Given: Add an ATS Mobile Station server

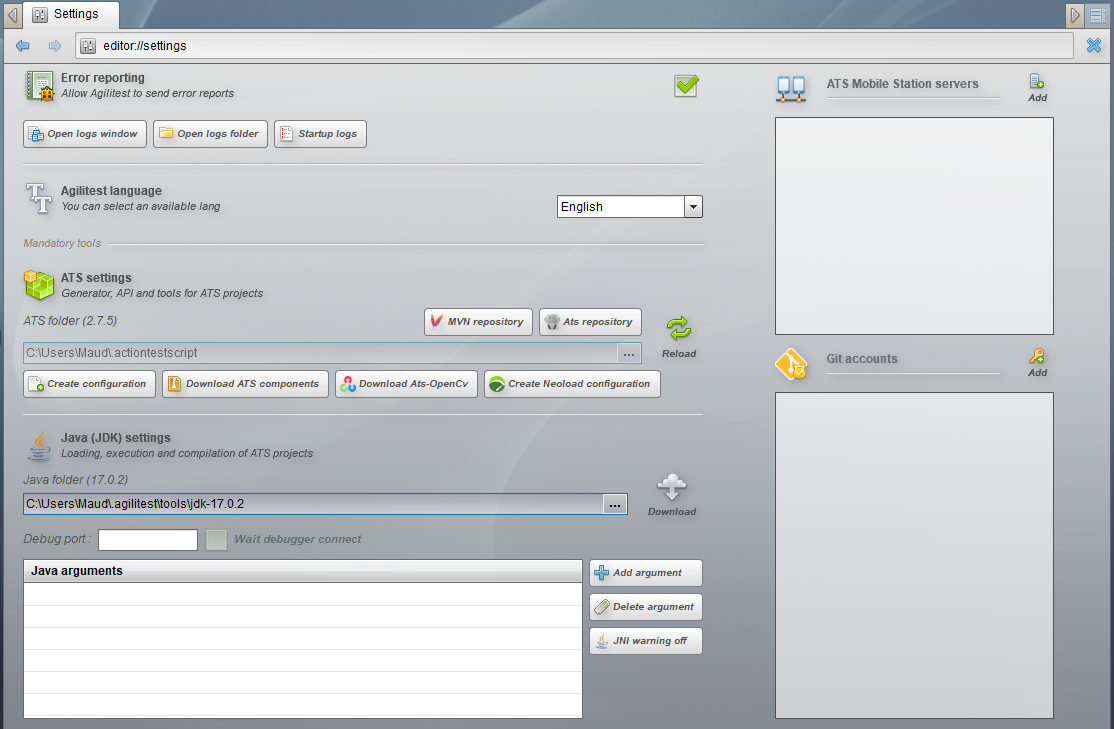Looking at the screenshot, I should click(x=1037, y=88).
